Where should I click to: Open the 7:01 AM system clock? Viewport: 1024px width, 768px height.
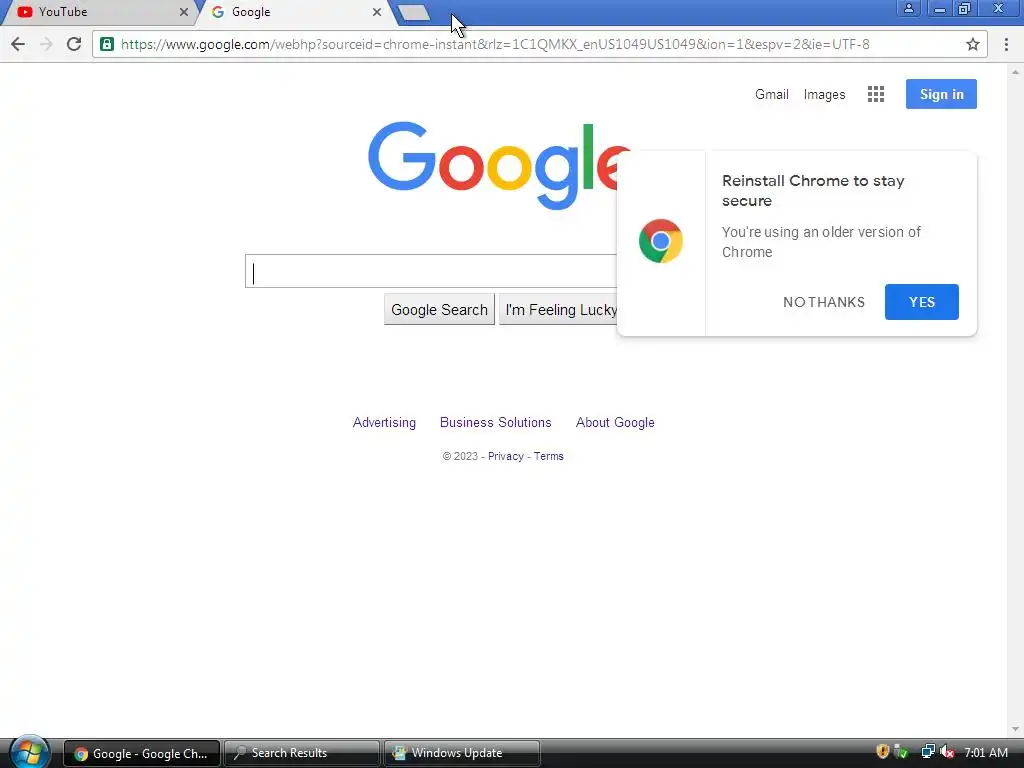(x=985, y=752)
